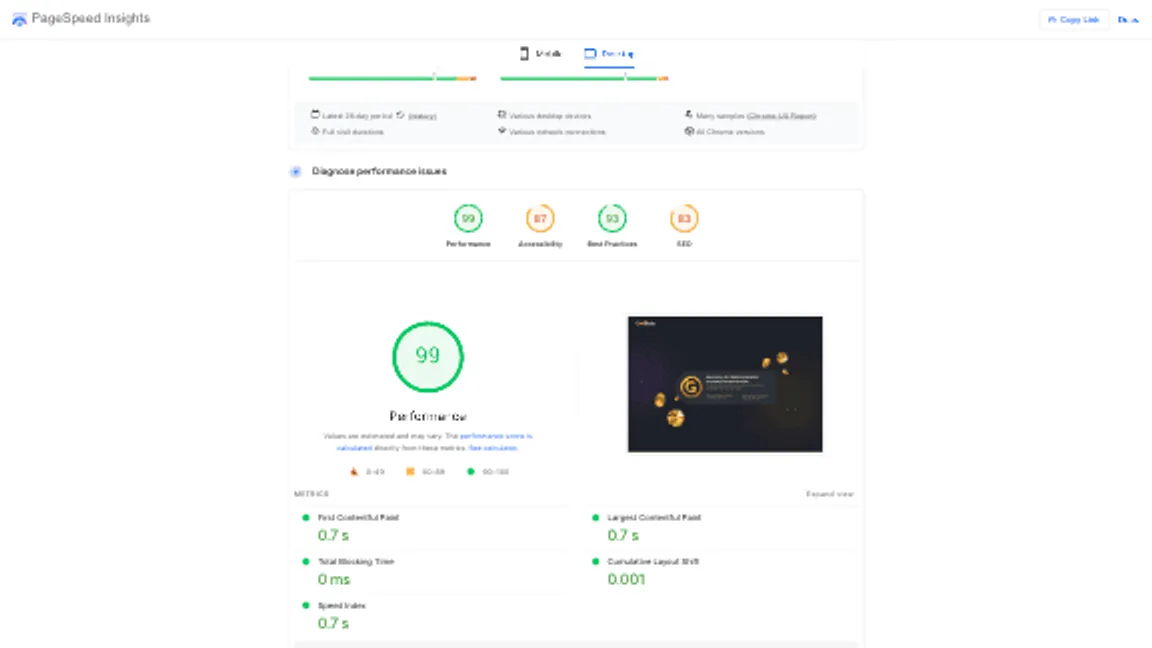Click the large 99 performance gauge
Viewport: 1152px width, 648px height.
pyautogui.click(x=428, y=356)
